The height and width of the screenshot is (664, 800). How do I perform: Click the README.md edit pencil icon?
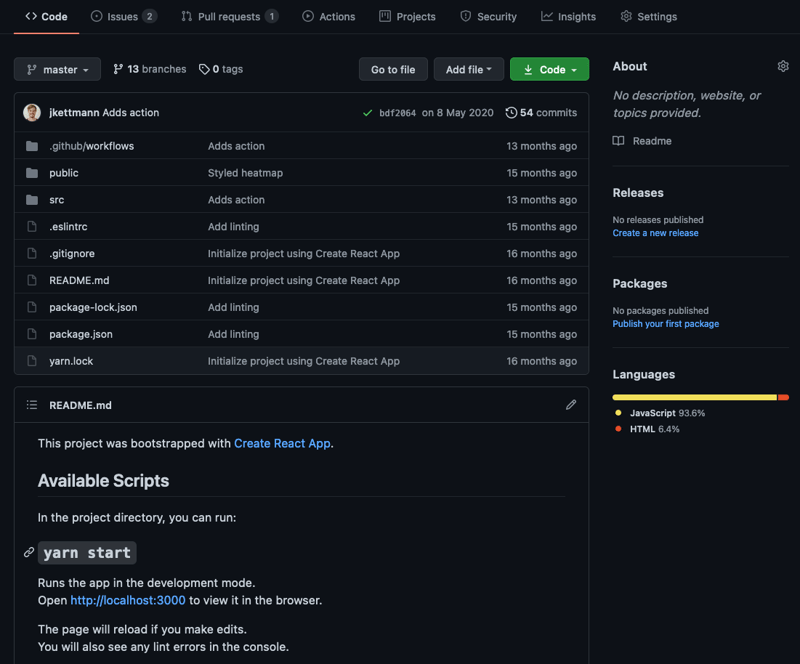(571, 405)
